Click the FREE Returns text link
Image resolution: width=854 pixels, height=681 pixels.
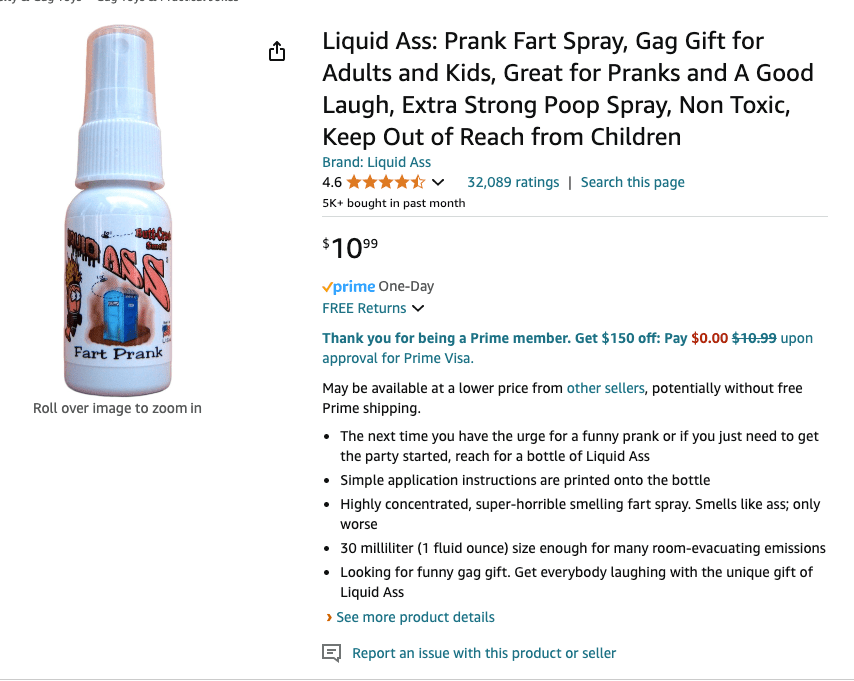point(364,308)
